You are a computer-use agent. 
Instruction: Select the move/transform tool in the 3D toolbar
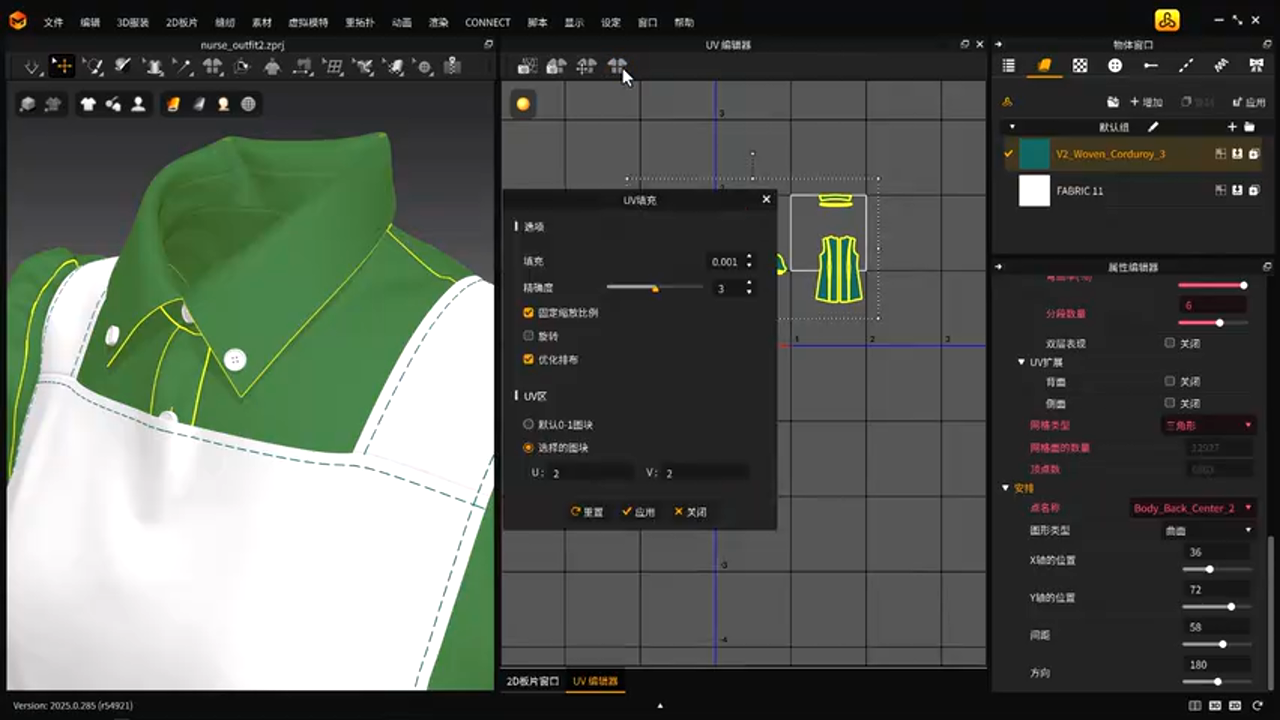(x=62, y=66)
